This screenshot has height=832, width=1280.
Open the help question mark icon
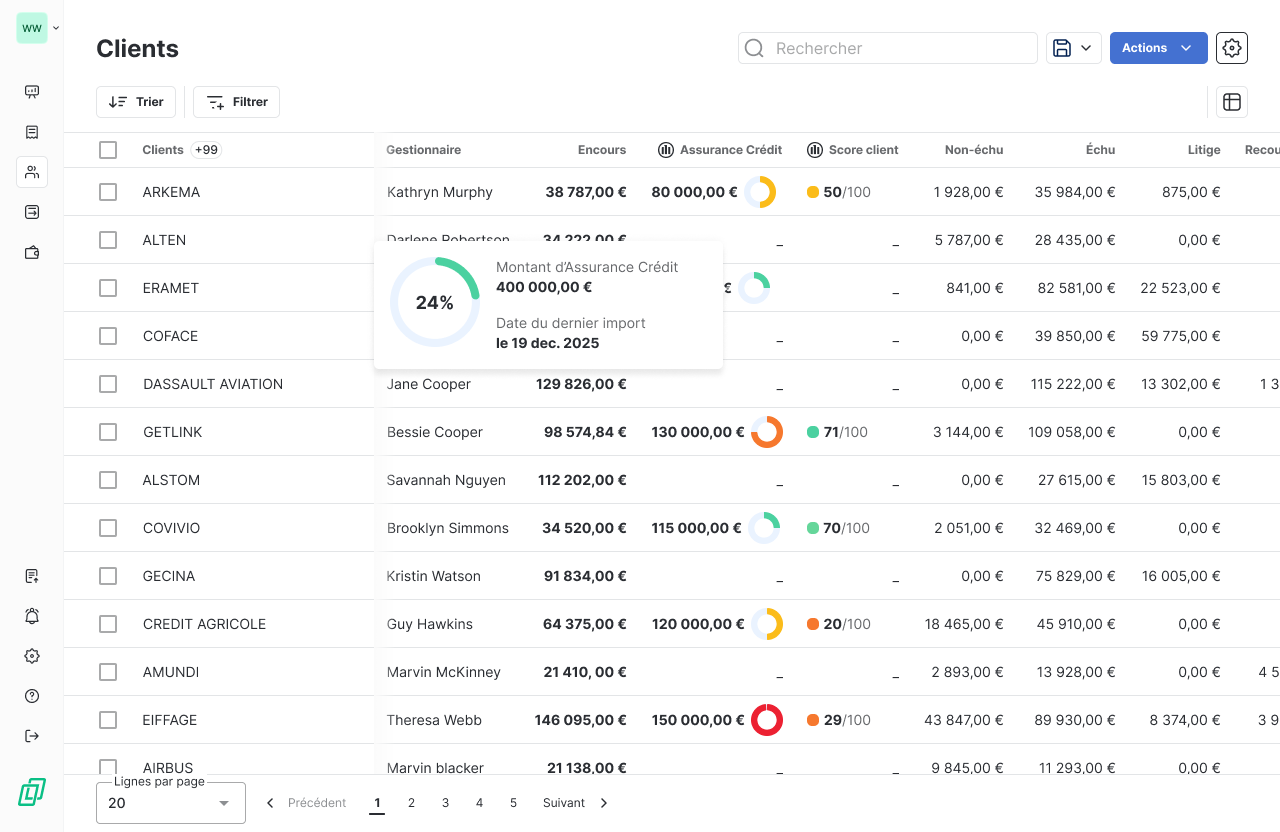(x=32, y=696)
